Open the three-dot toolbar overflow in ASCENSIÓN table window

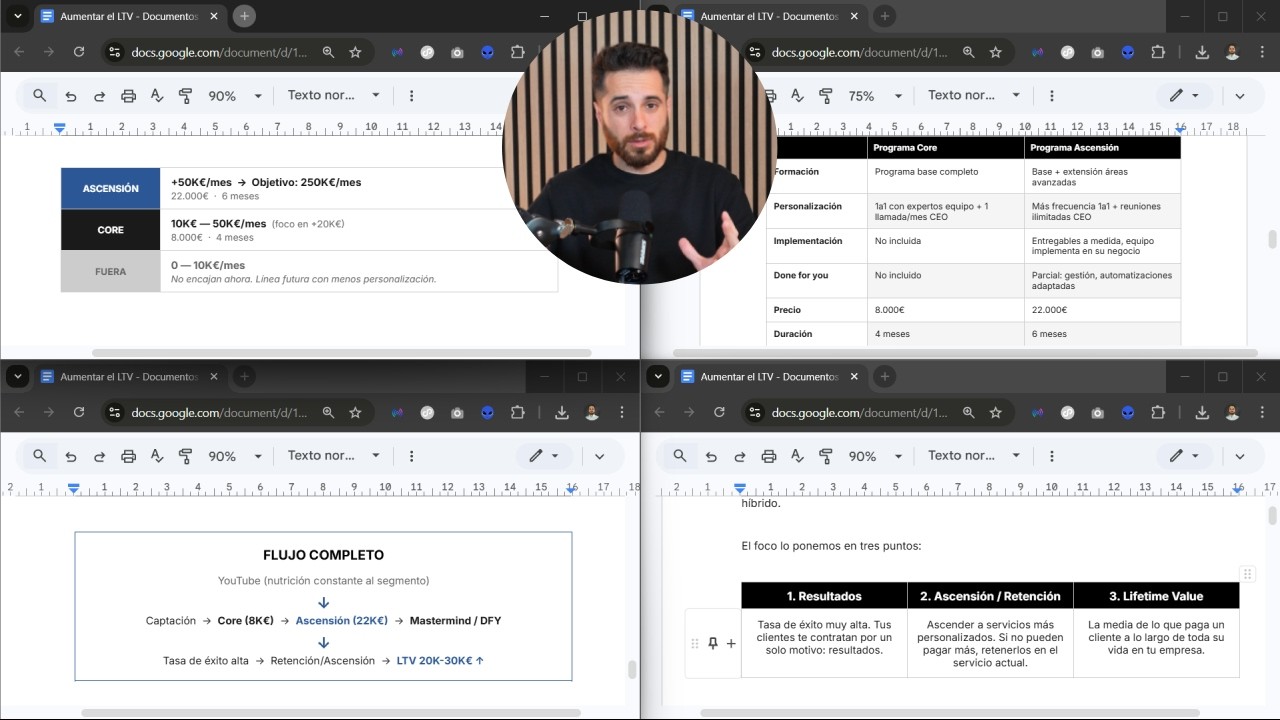coord(411,96)
